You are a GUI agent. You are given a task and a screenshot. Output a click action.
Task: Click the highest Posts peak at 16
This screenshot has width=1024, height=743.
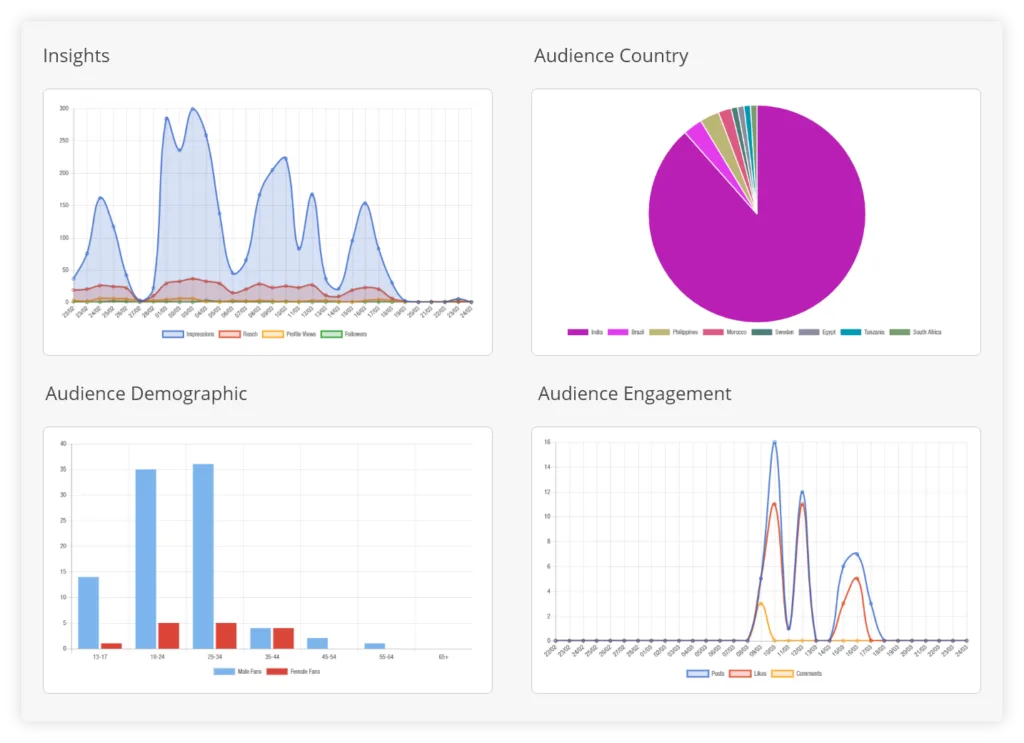coord(775,442)
